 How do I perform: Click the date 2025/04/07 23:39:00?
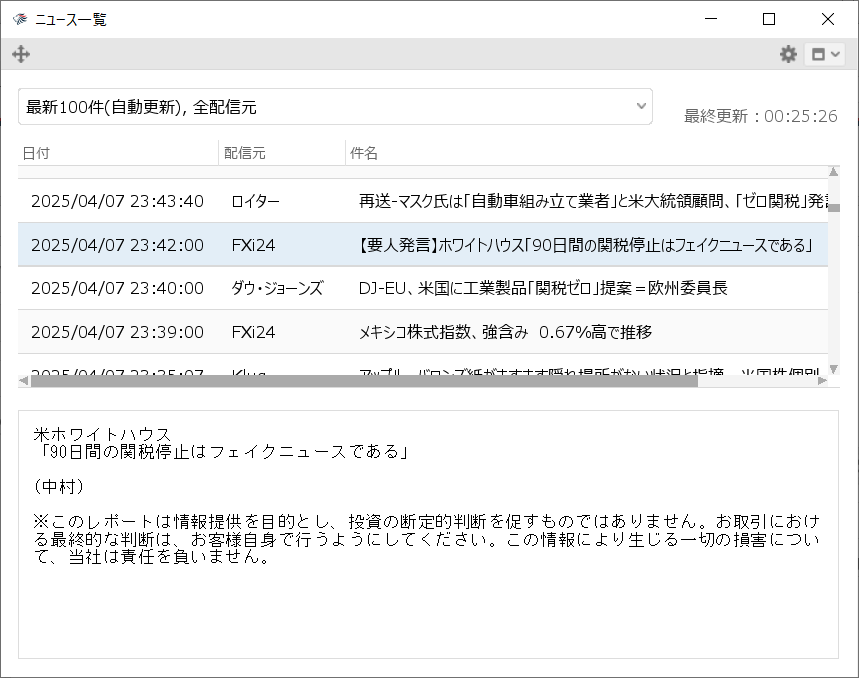pyautogui.click(x=117, y=332)
